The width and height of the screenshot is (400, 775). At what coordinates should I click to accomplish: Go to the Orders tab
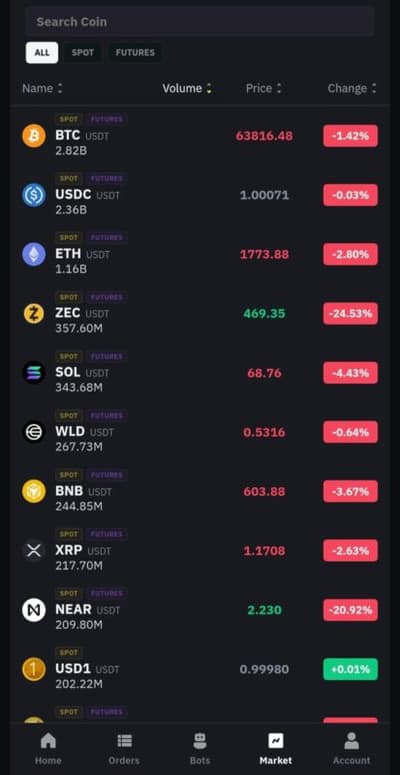coord(124,748)
